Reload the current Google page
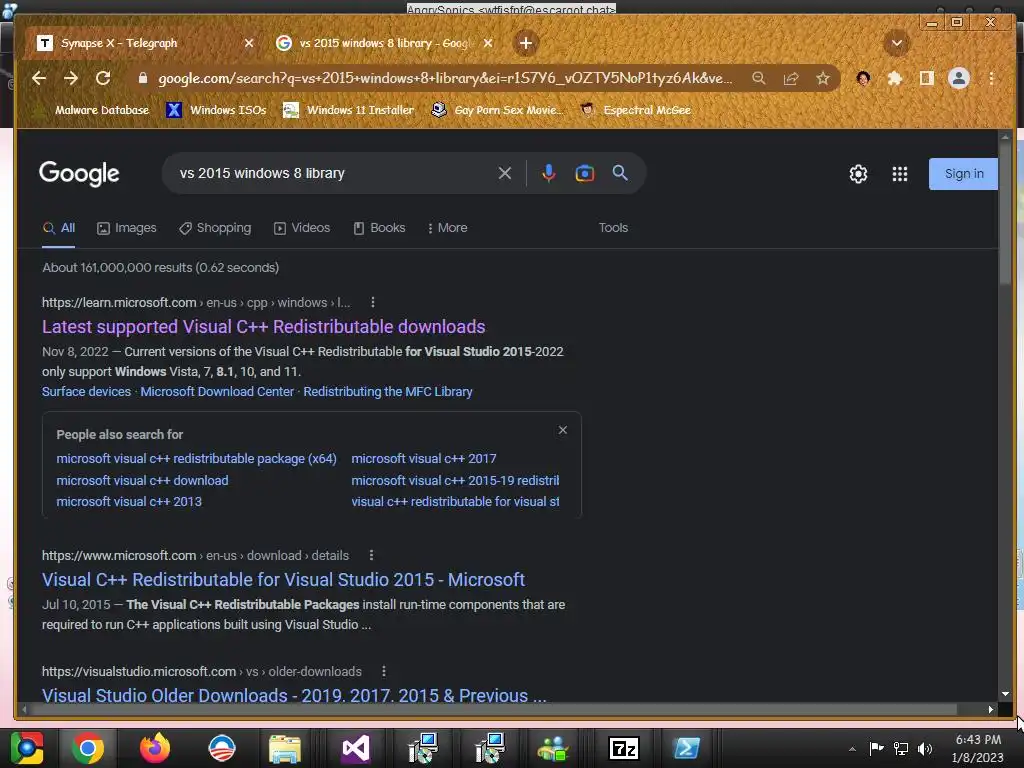 coord(103,78)
